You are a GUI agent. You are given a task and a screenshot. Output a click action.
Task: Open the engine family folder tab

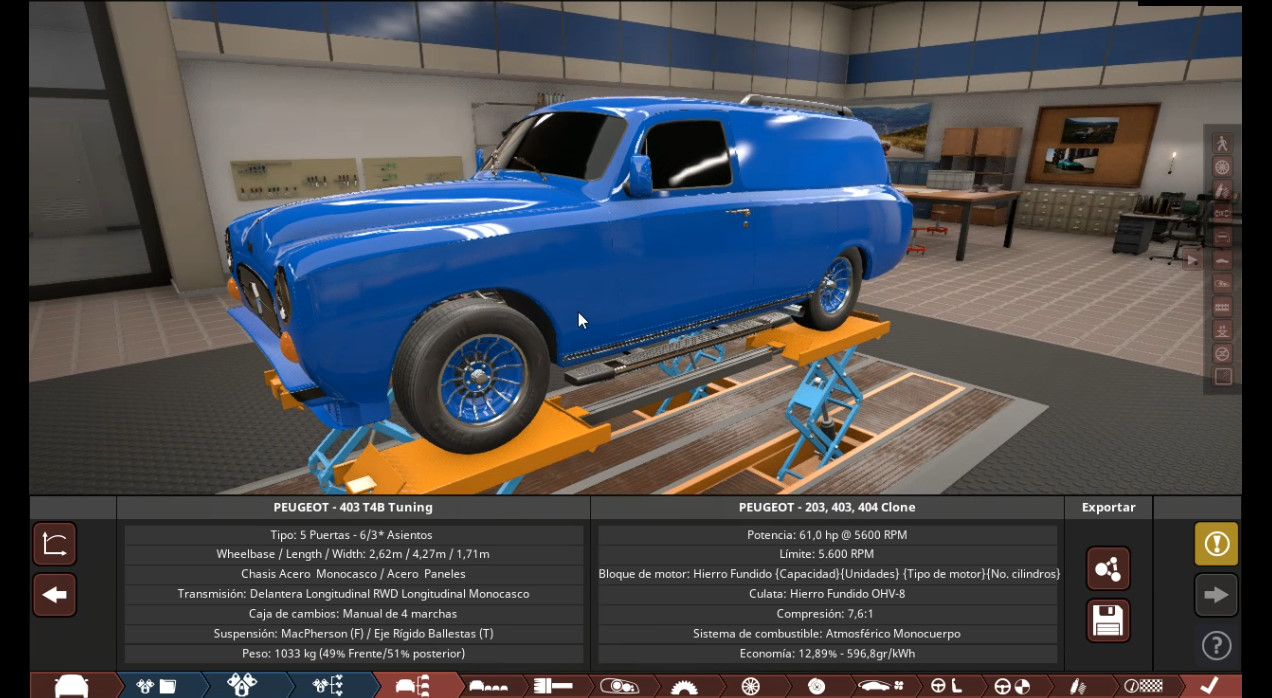click(156, 685)
